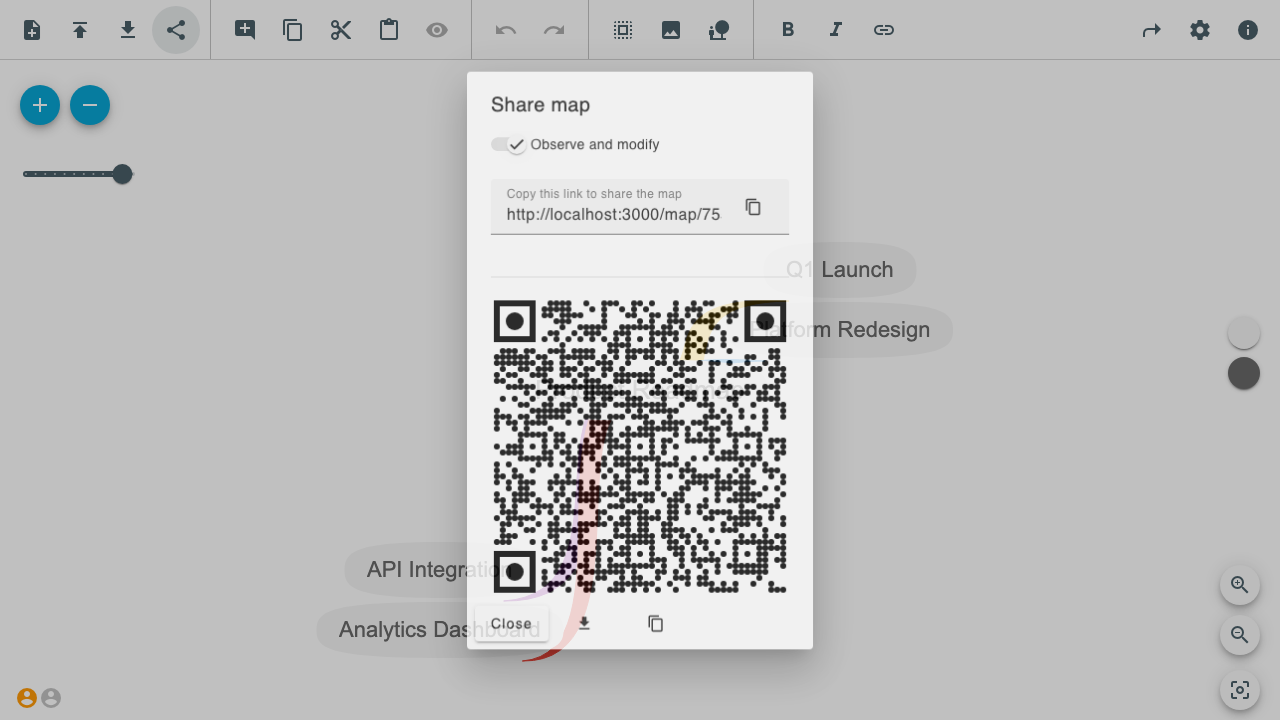Create a new map file
The image size is (1280, 720).
(x=32, y=30)
